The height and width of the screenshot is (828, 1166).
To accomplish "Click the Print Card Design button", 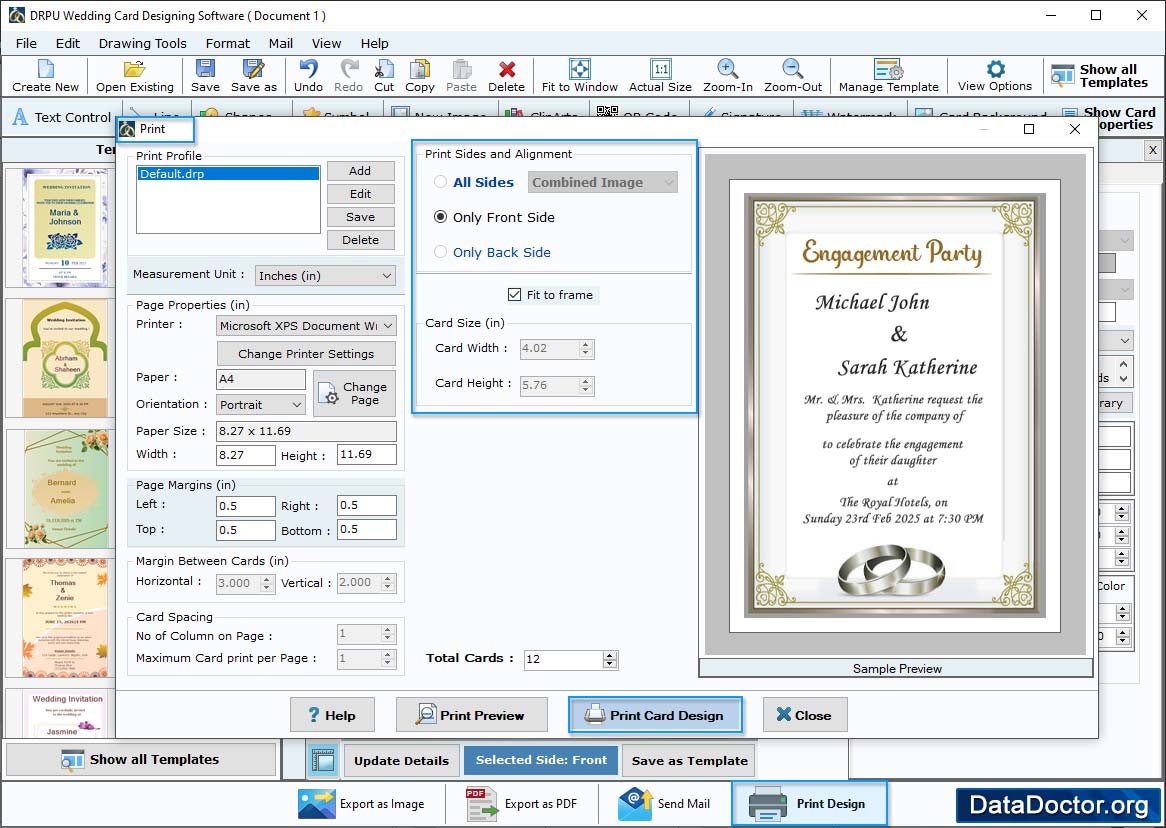I will point(655,715).
